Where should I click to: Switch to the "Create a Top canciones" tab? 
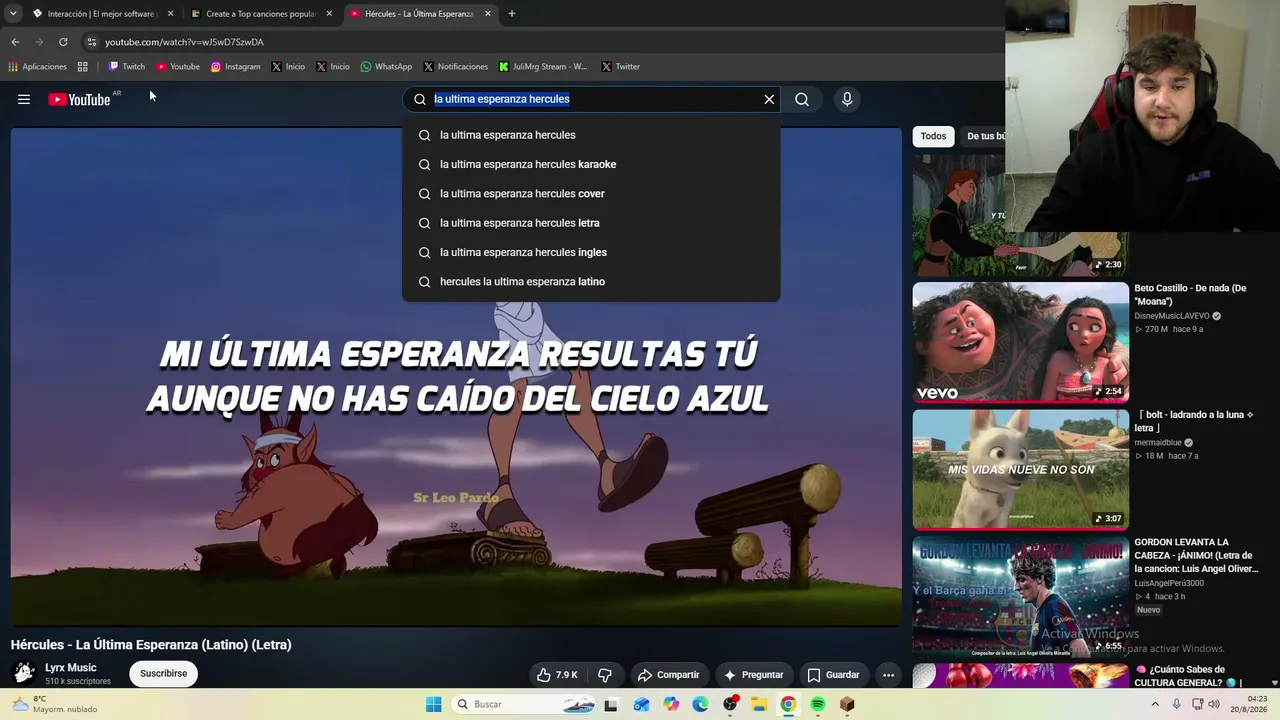pyautogui.click(x=260, y=14)
